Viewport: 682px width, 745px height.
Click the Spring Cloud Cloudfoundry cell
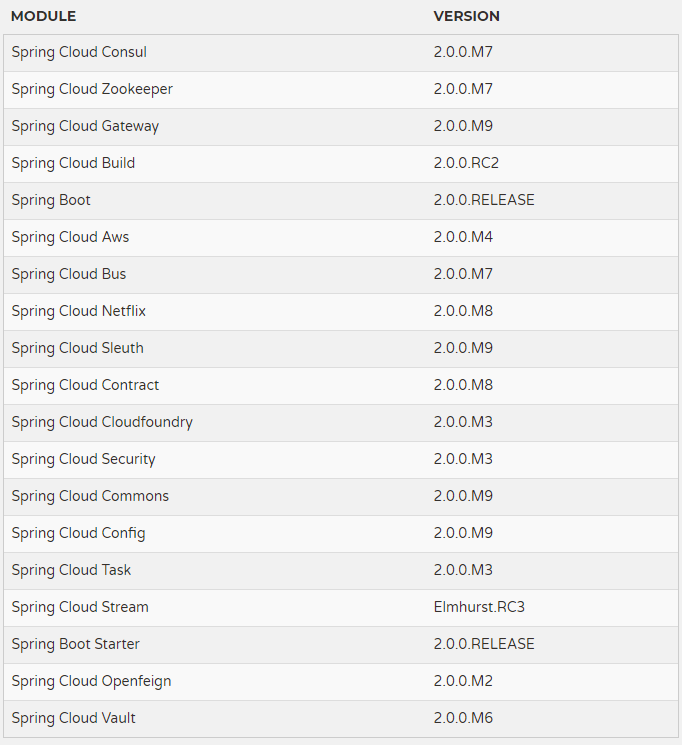tap(102, 422)
